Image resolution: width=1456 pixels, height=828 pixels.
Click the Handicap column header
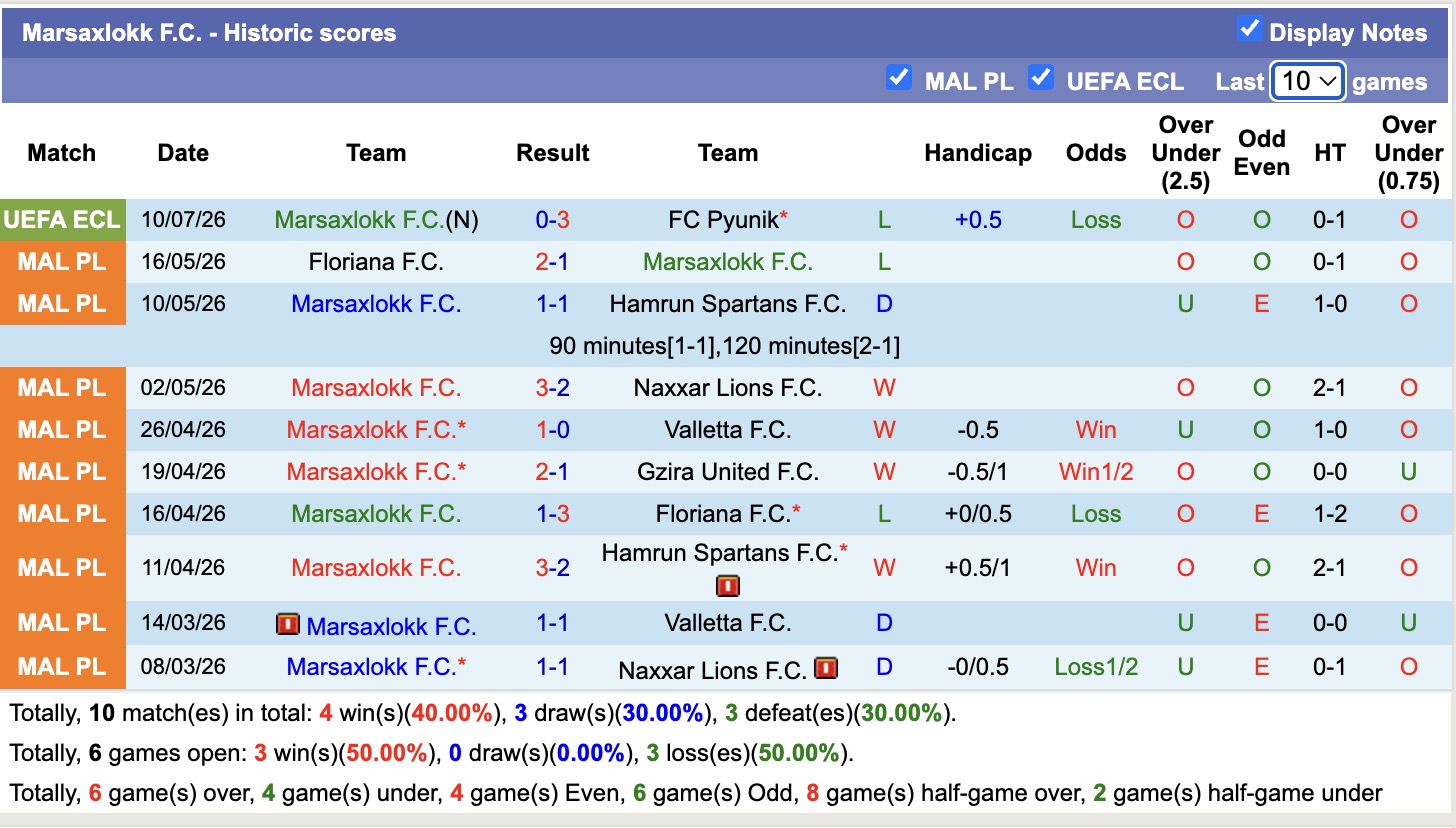tap(978, 153)
